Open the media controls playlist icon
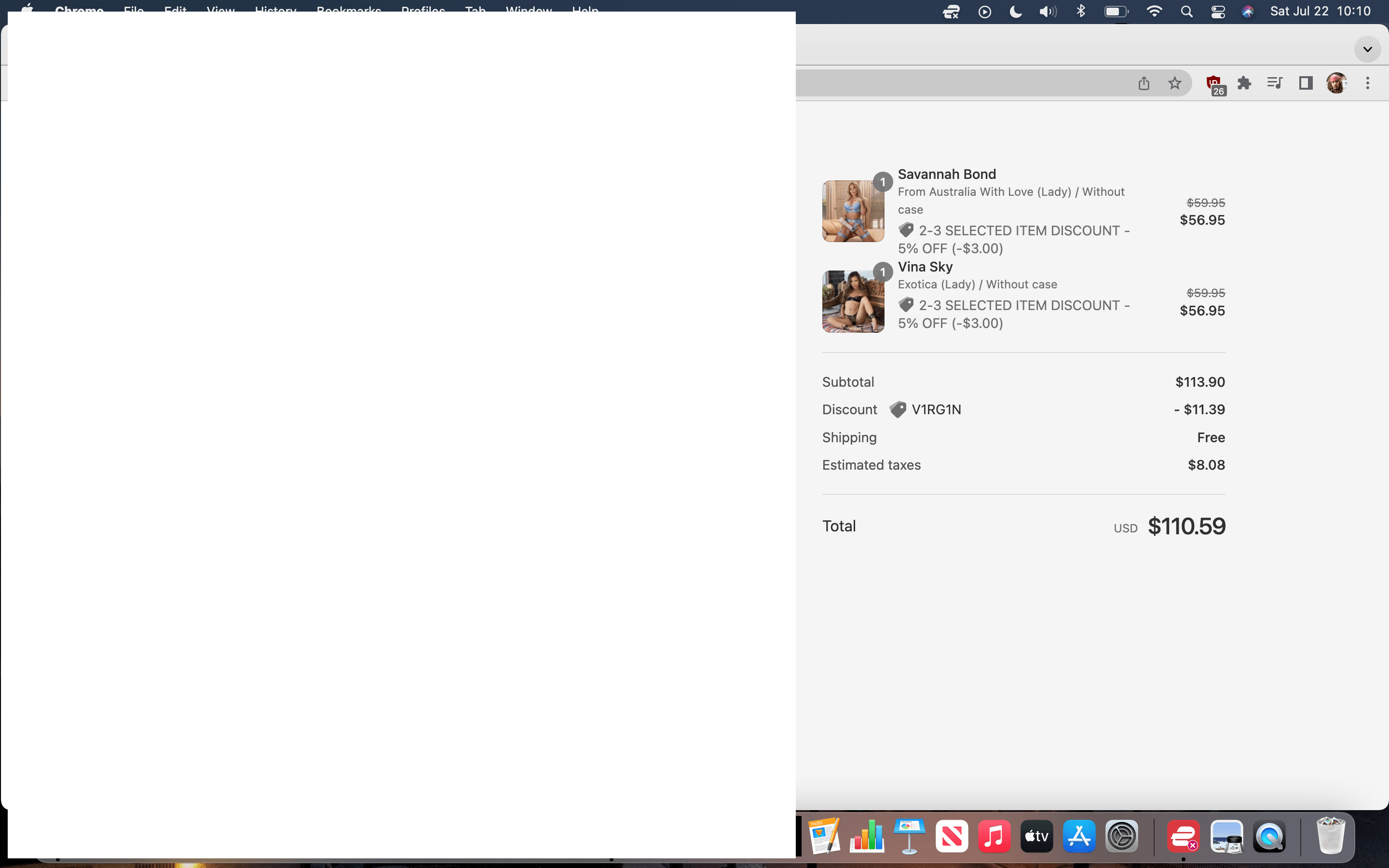Viewport: 1389px width, 868px height. [x=1274, y=83]
